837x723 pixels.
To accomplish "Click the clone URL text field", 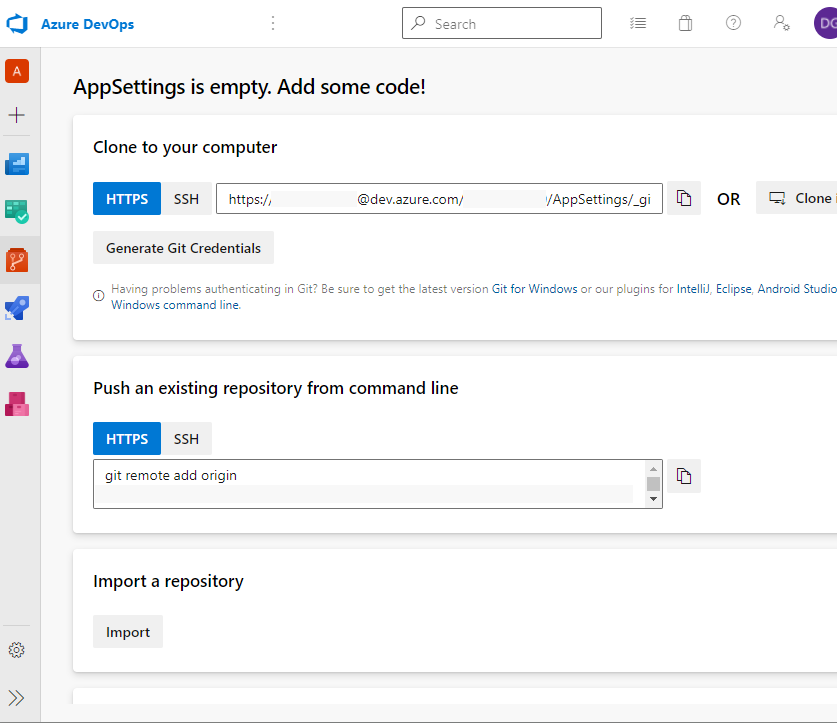I will point(439,199).
